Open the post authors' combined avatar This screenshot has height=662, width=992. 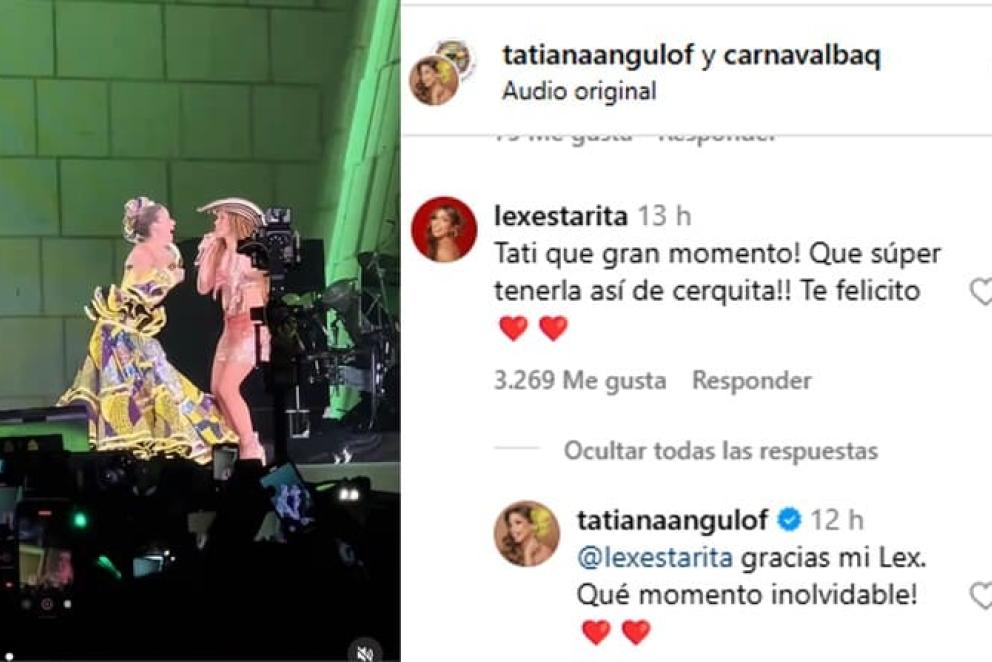point(442,72)
